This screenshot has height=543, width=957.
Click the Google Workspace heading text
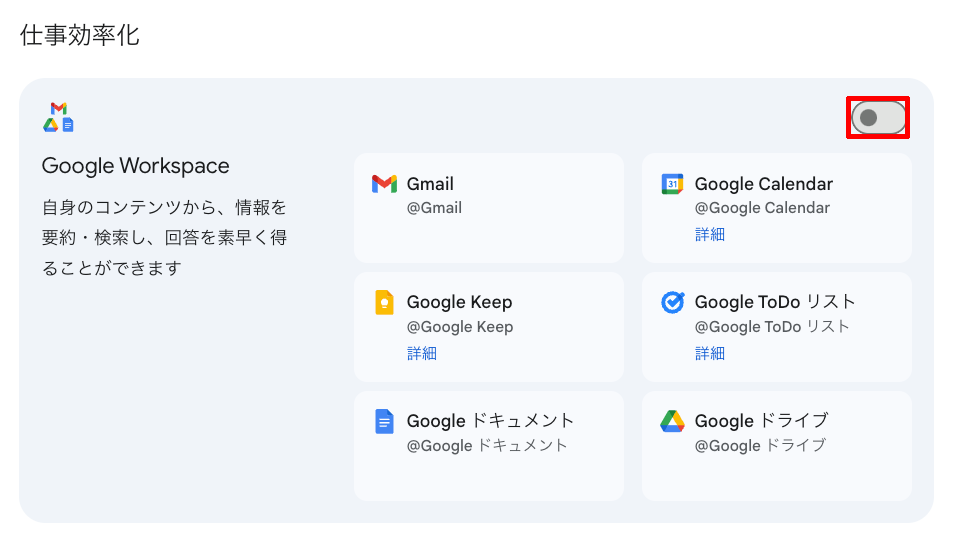[x=135, y=166]
